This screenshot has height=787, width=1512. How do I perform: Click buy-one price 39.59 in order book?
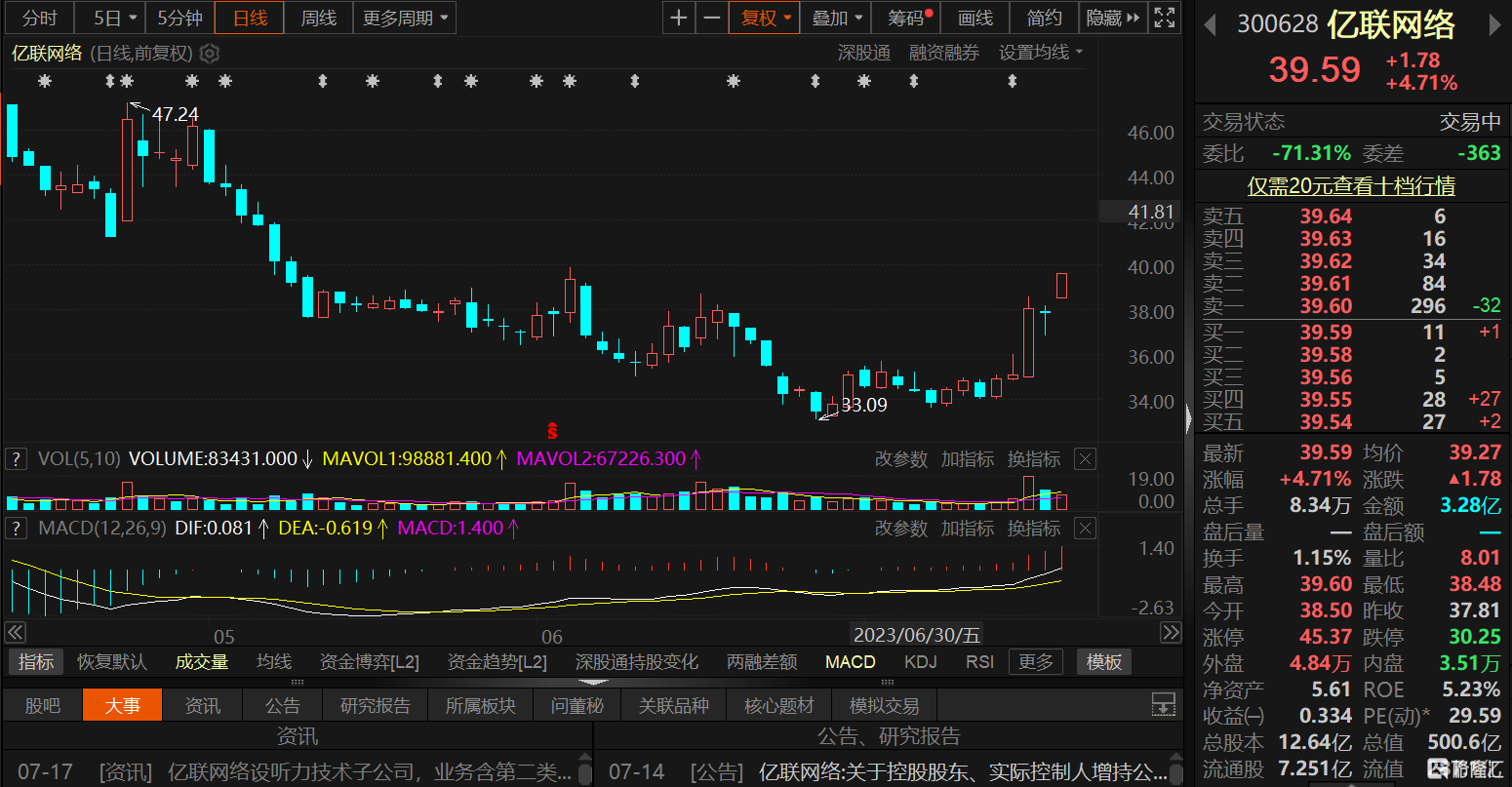click(1326, 333)
